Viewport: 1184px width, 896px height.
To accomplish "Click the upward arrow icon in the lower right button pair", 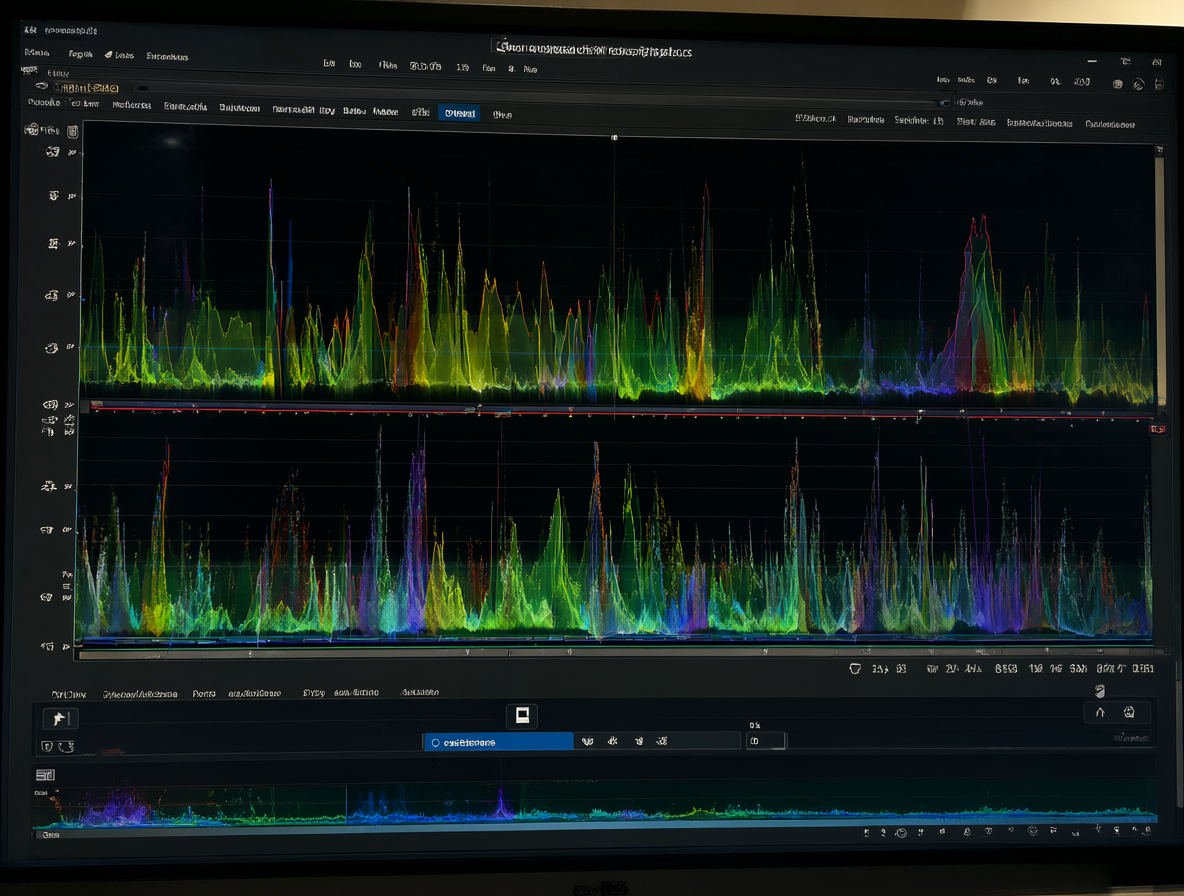I will (1100, 712).
